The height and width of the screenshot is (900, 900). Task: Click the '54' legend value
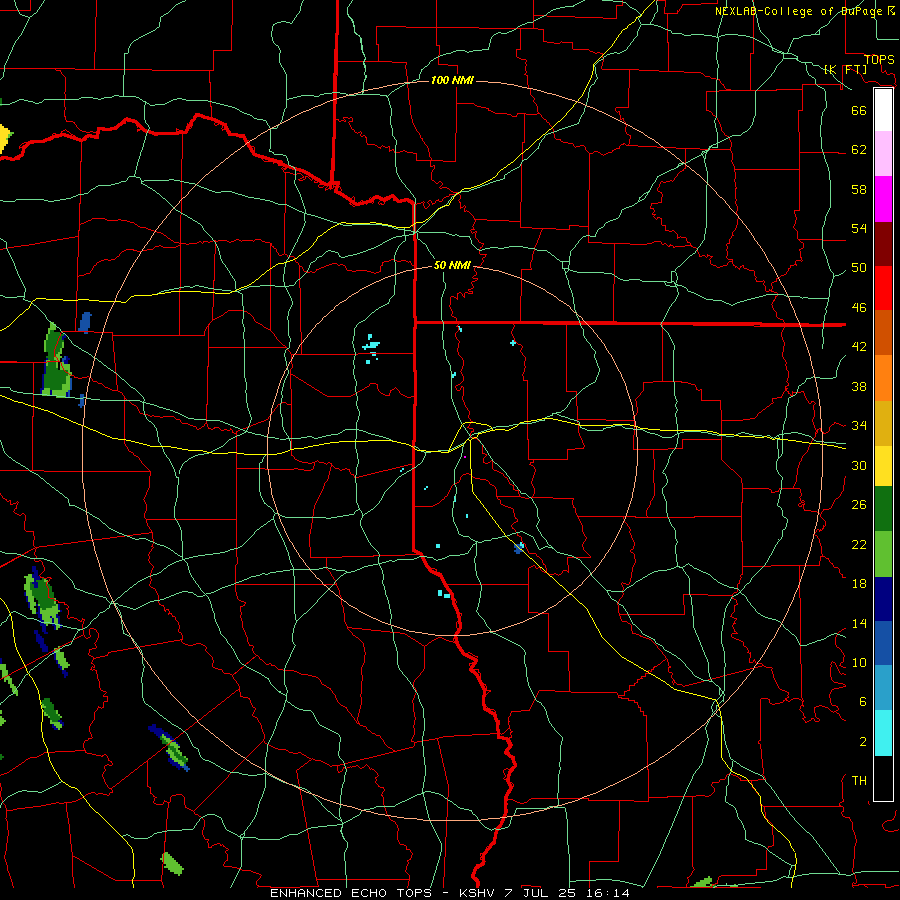(x=859, y=228)
